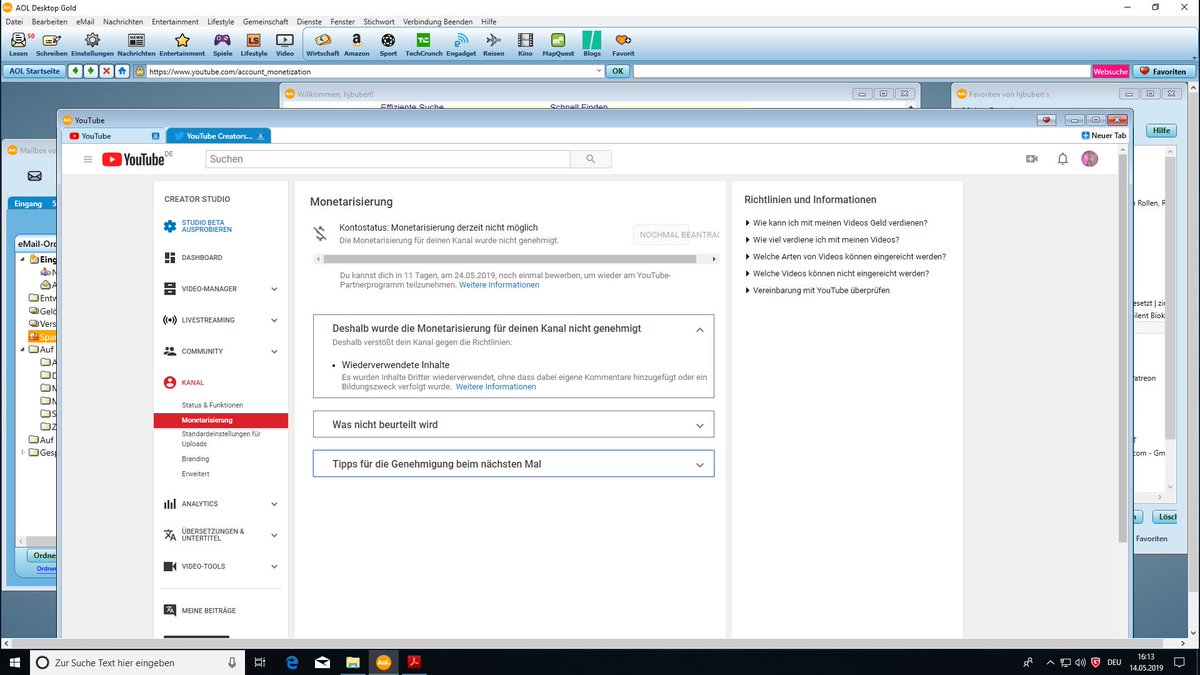Open Einstellungen gear in AOL toolbar
Image resolution: width=1200 pixels, height=675 pixels.
click(x=92, y=43)
